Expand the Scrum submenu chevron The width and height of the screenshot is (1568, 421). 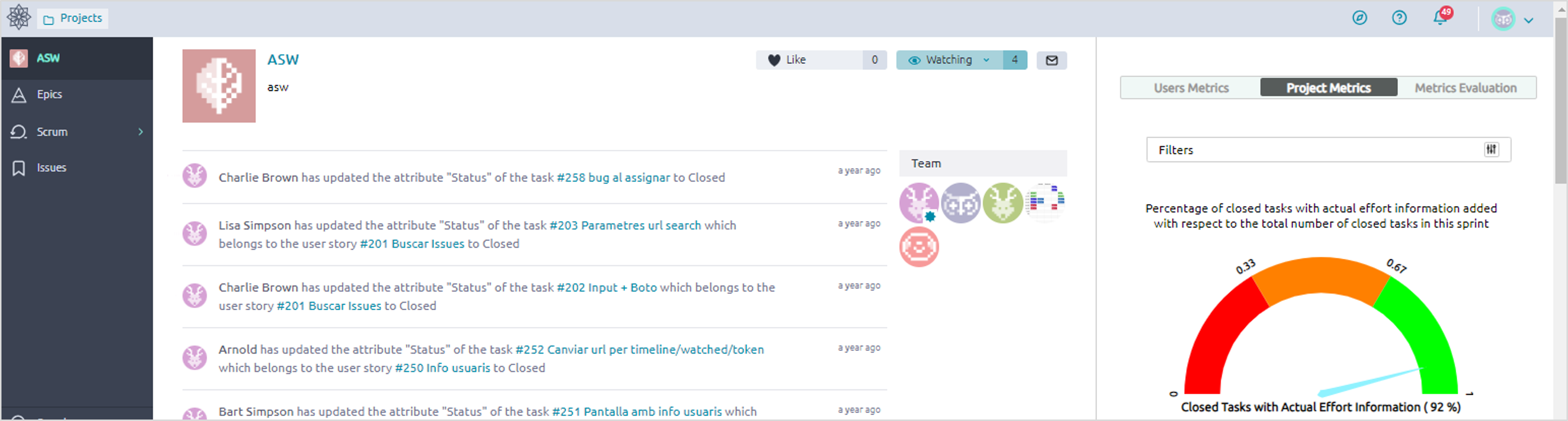140,132
